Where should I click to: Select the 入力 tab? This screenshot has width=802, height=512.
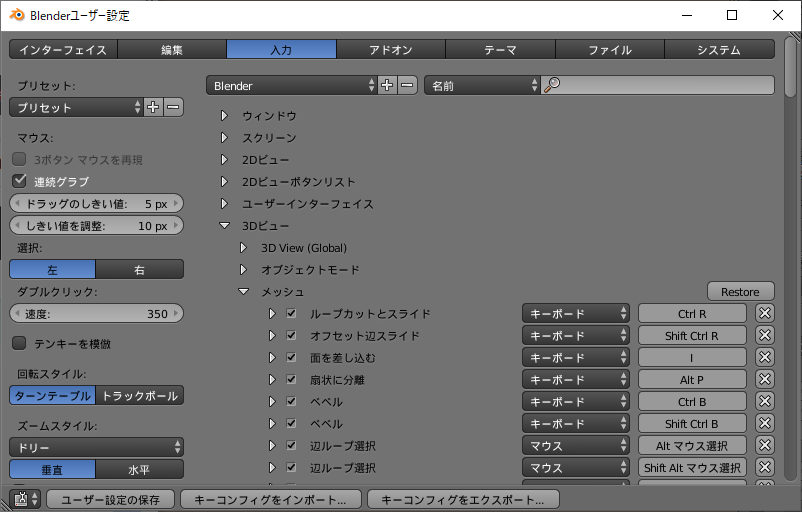point(281,50)
